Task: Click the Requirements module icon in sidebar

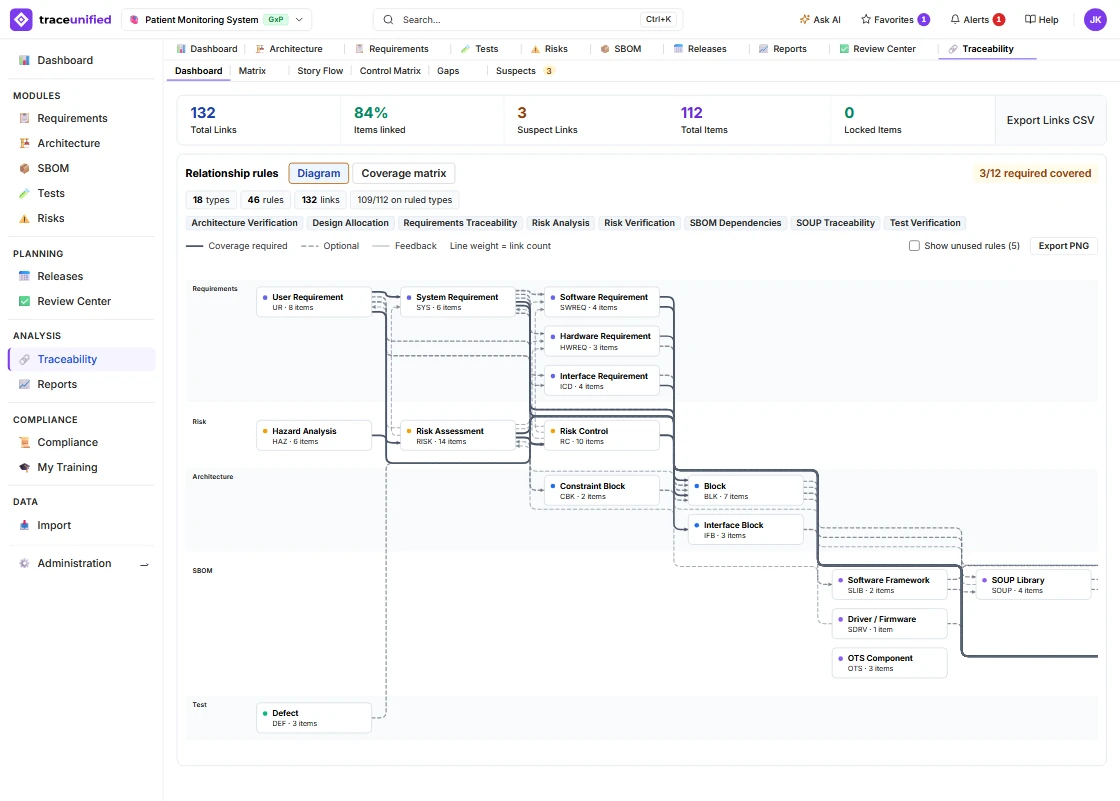Action: 24,118
